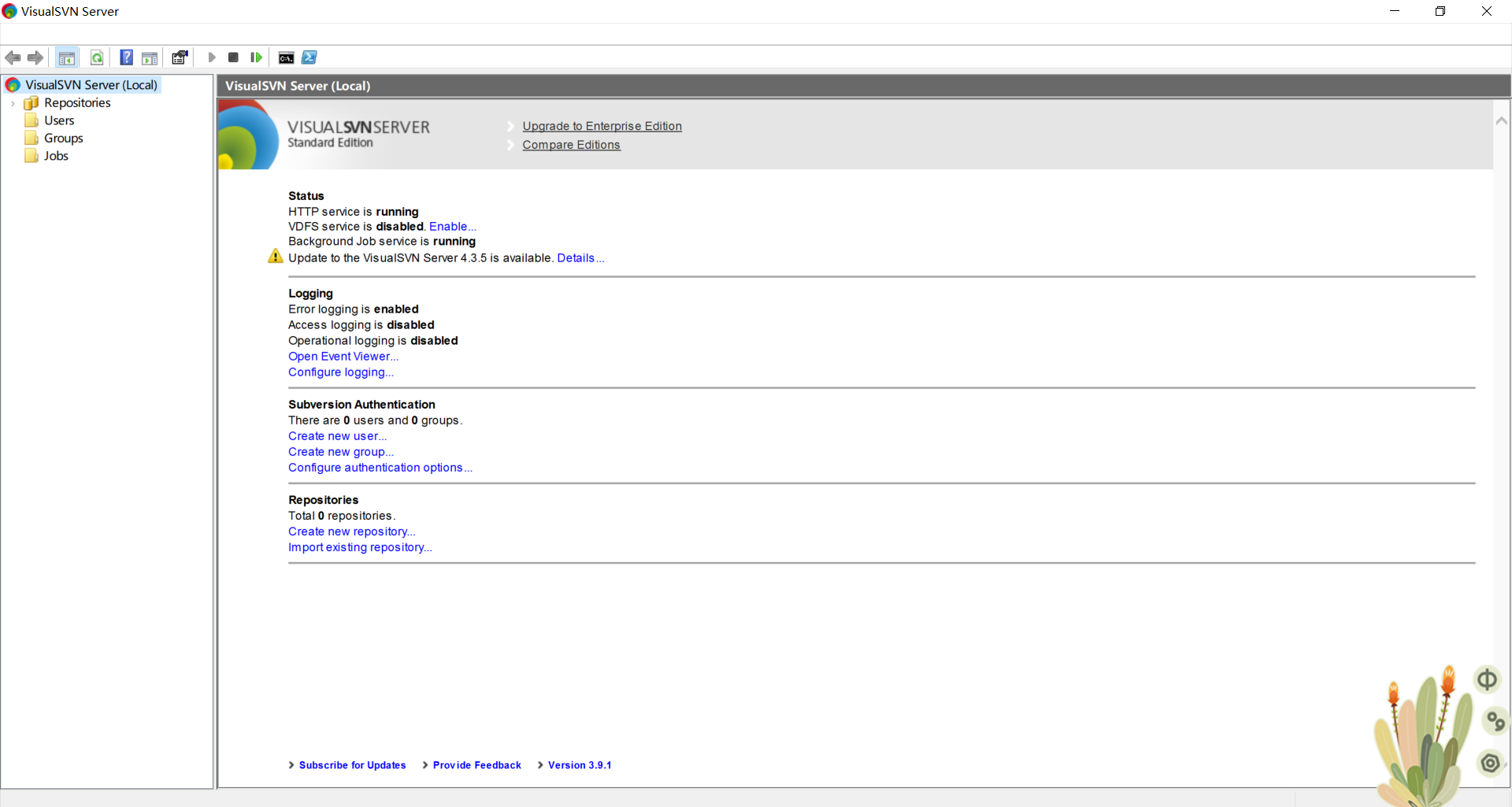
Task: Click the Stop service square icon
Action: 233,57
